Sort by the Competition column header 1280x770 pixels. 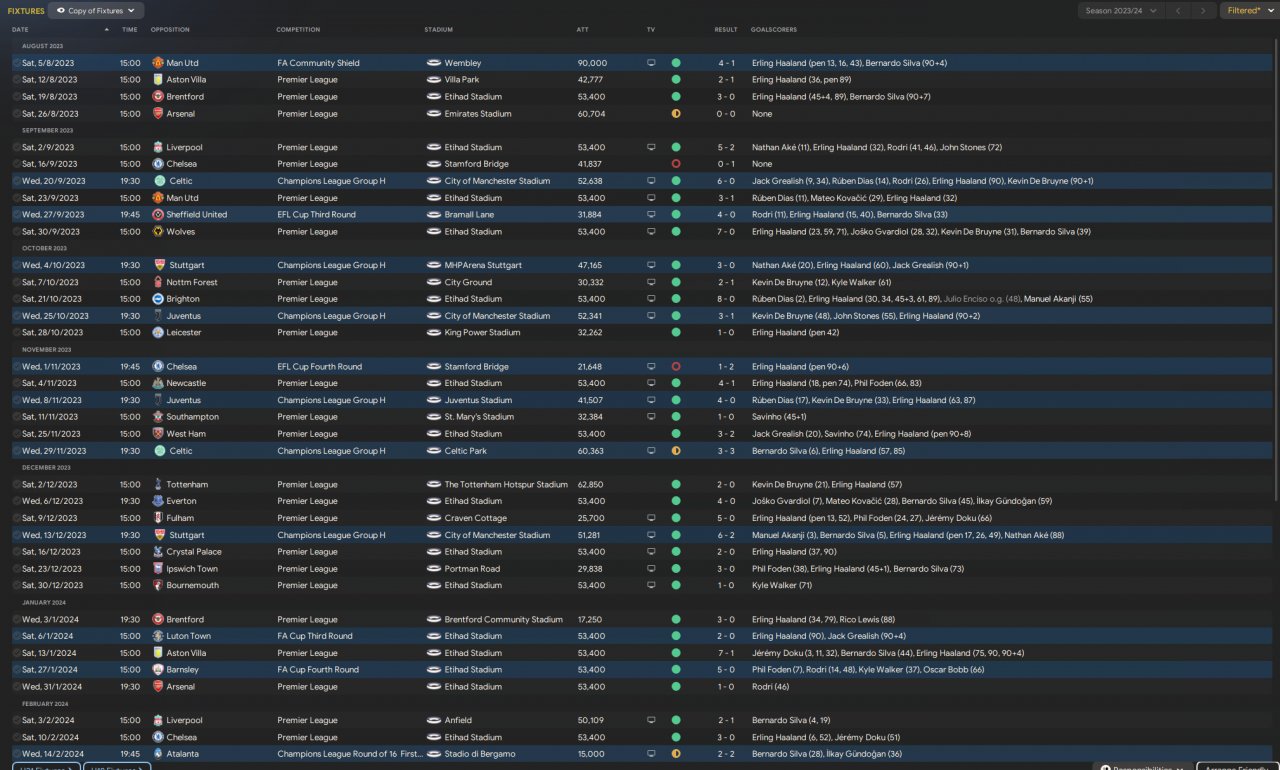(x=298, y=29)
